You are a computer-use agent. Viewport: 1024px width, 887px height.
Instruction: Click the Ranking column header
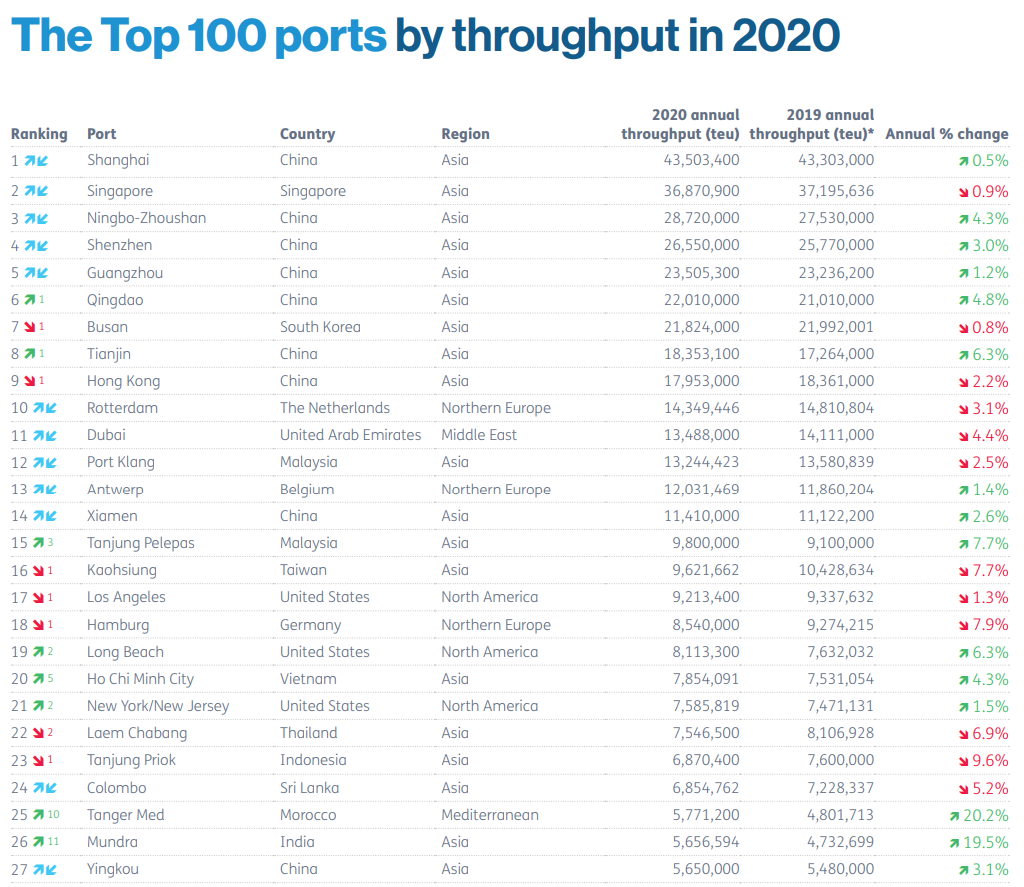point(37,133)
